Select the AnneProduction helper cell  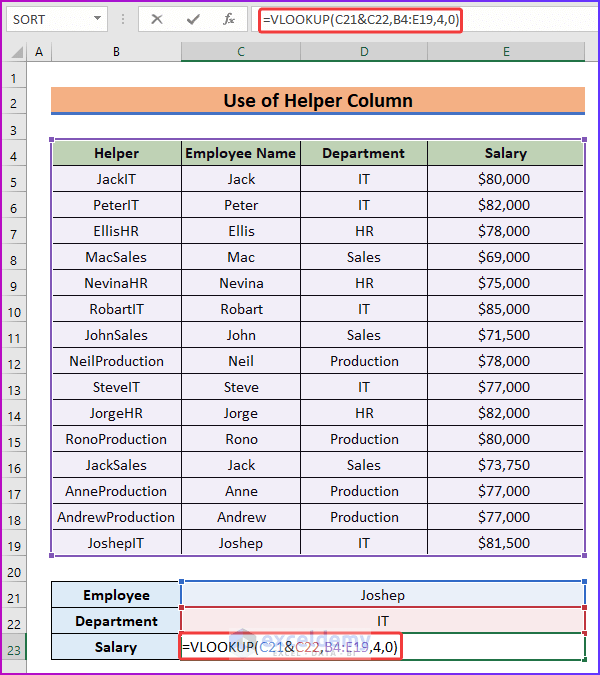pos(117,491)
